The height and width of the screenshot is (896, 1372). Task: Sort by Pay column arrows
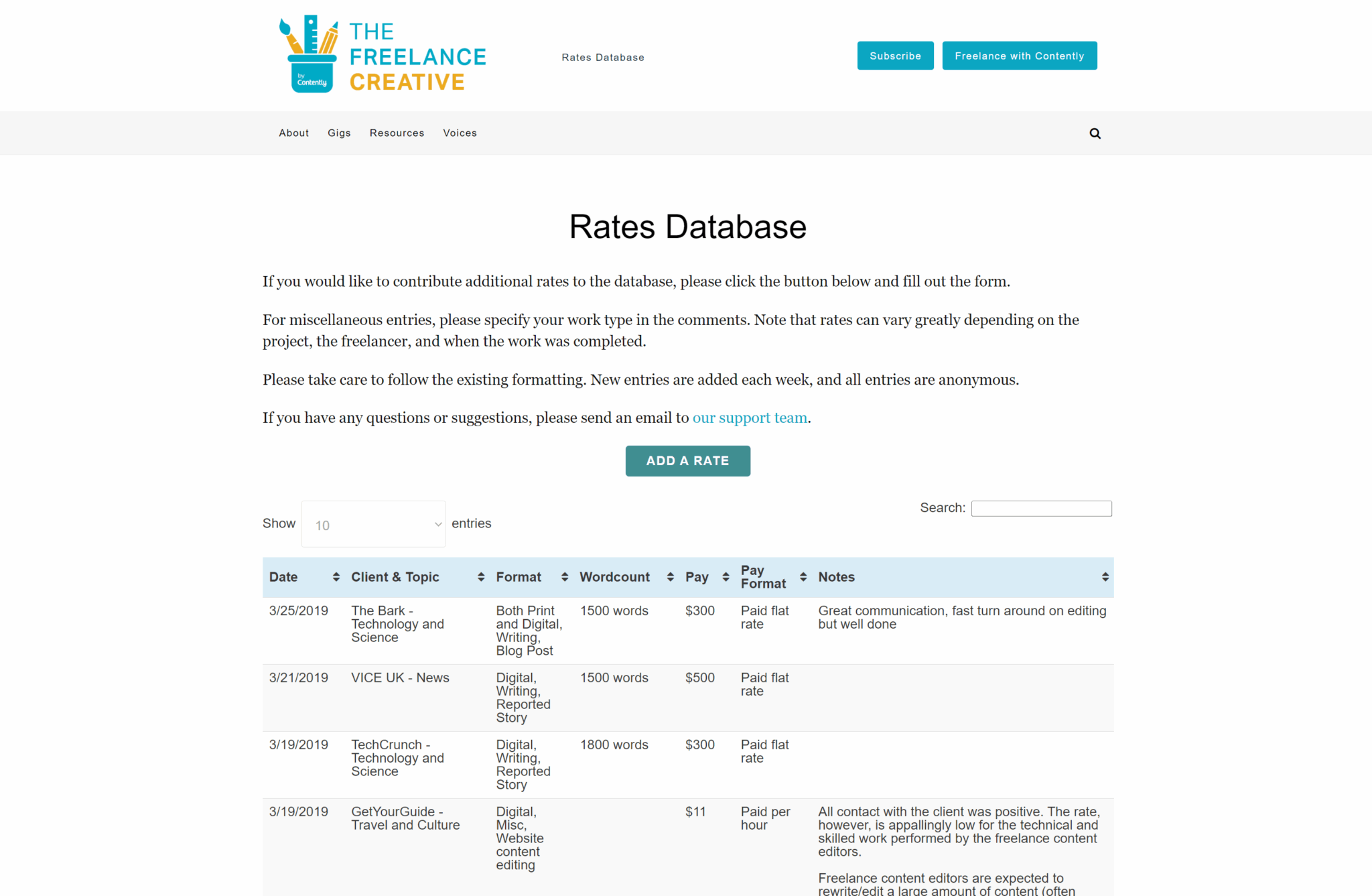726,577
